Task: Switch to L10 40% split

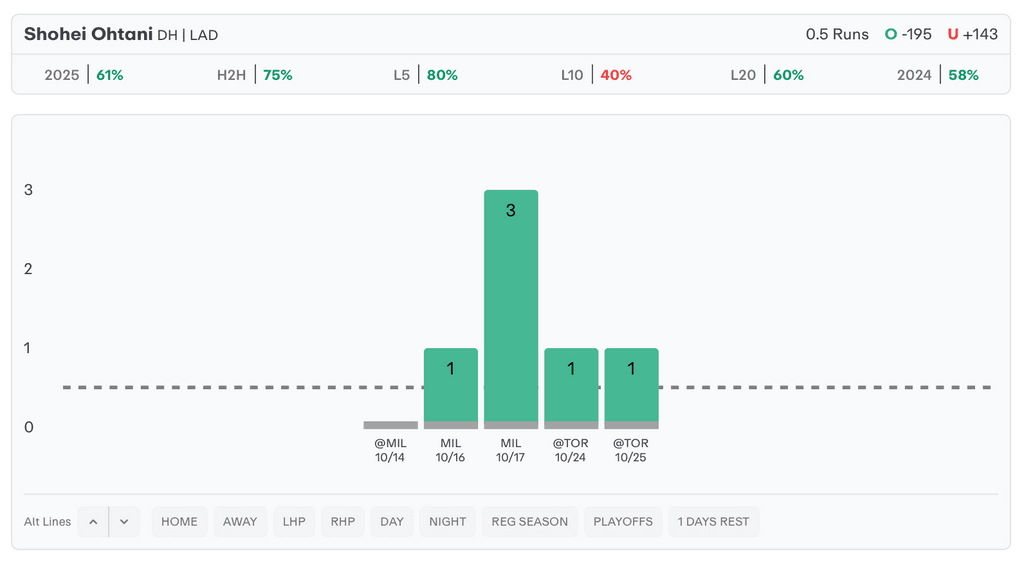Action: coord(596,75)
